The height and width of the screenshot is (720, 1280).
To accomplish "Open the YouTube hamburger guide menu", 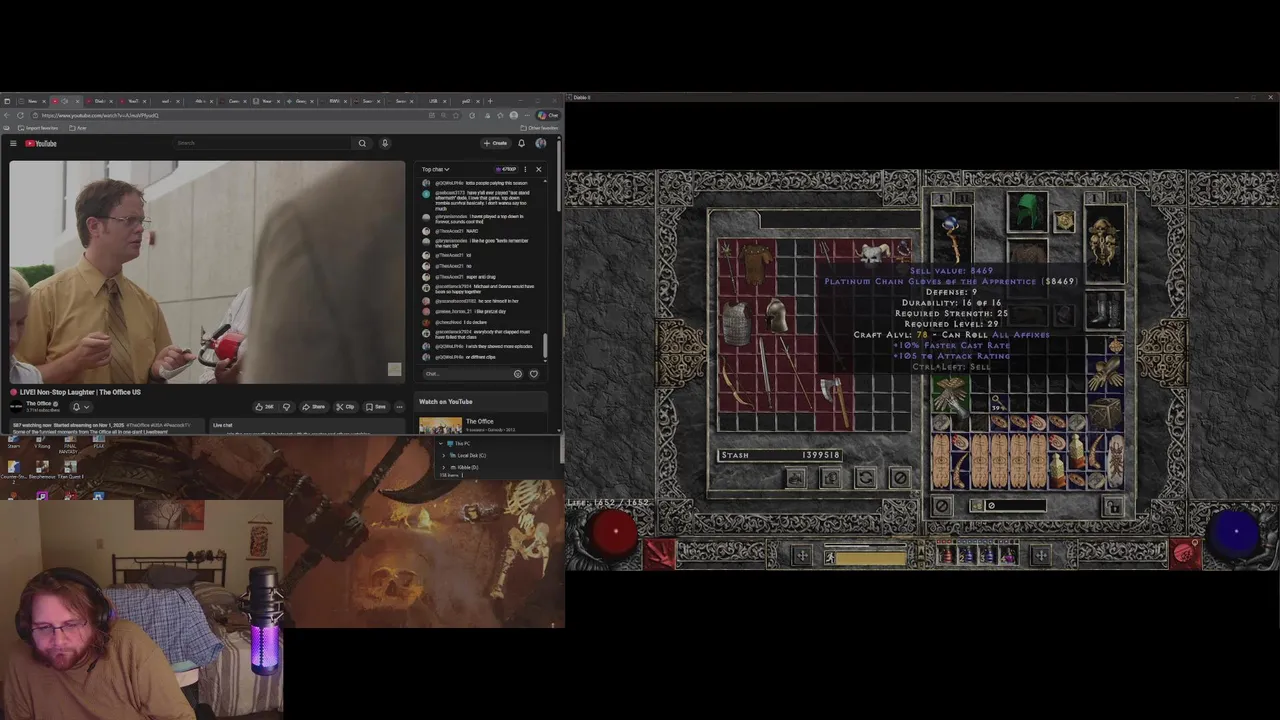I will click(13, 143).
